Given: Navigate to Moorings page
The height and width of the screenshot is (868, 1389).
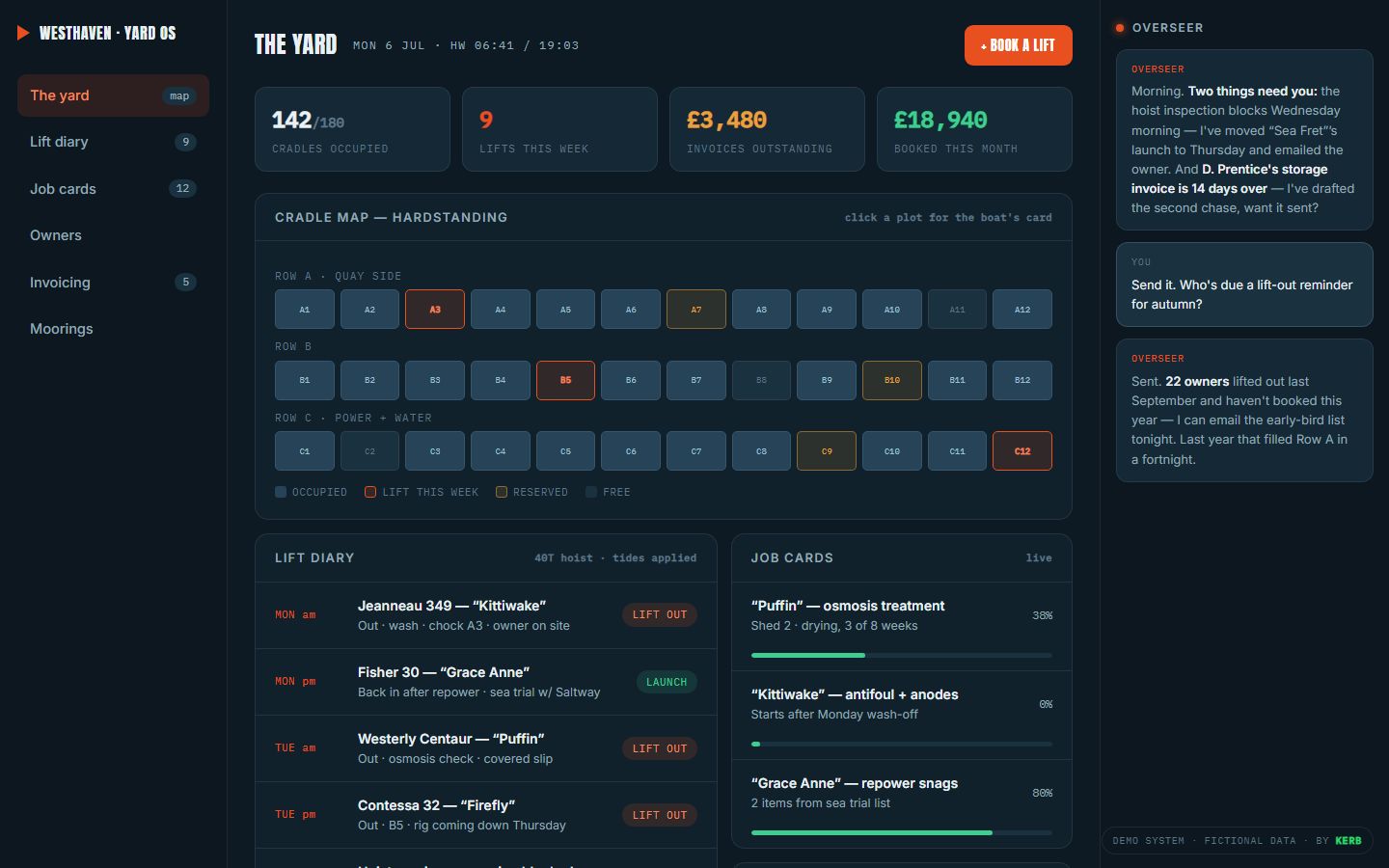Looking at the screenshot, I should point(113,329).
